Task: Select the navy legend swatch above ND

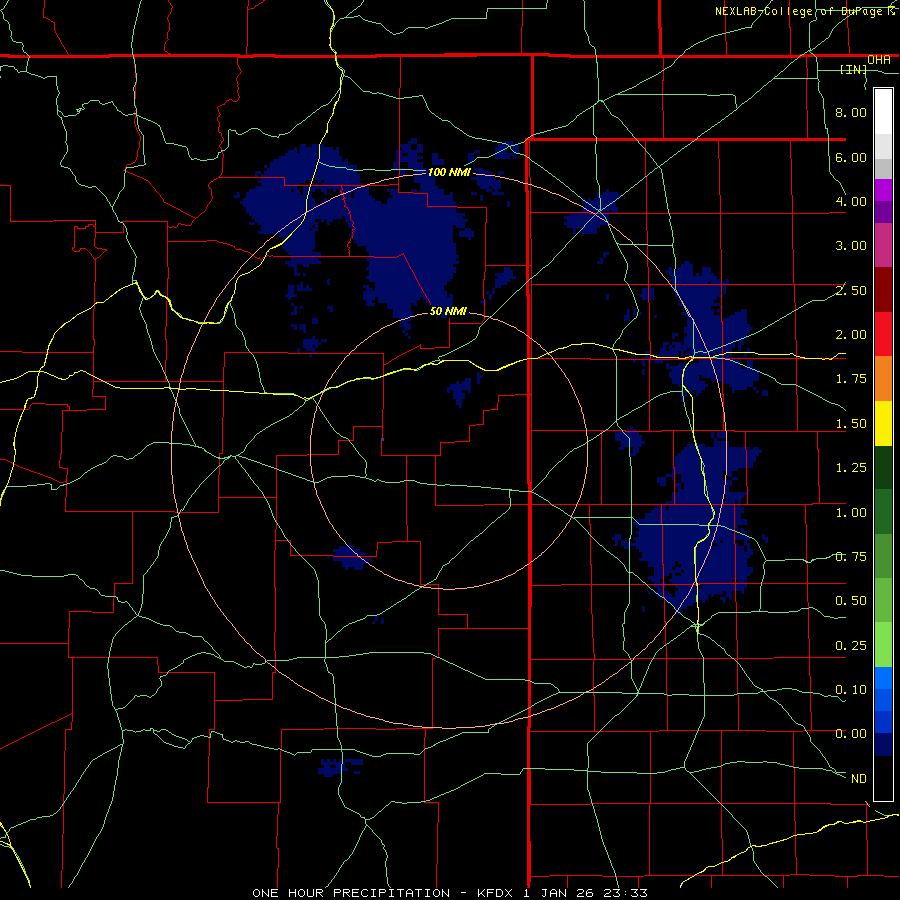Action: coord(883,745)
